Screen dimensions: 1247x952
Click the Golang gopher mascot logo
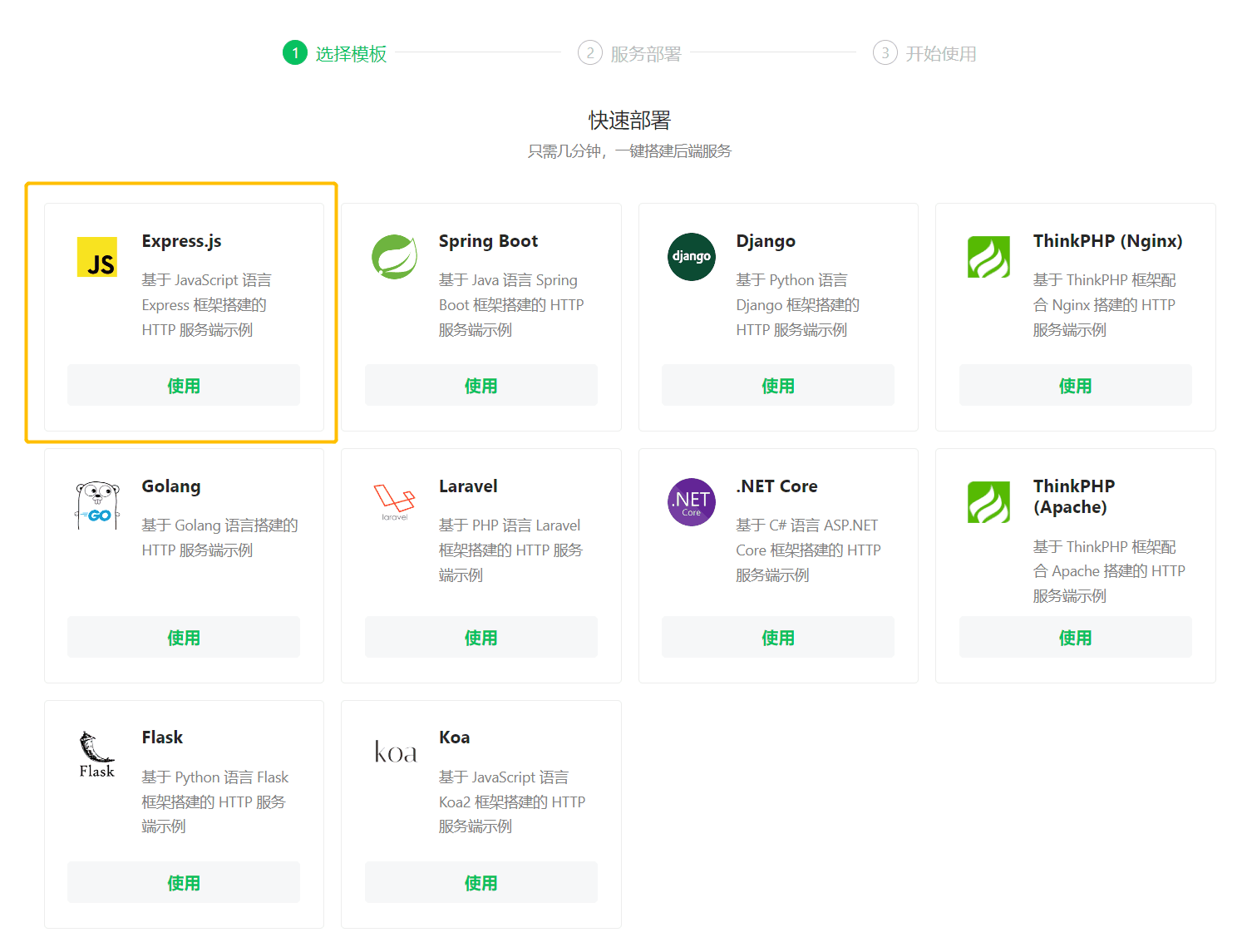(97, 505)
